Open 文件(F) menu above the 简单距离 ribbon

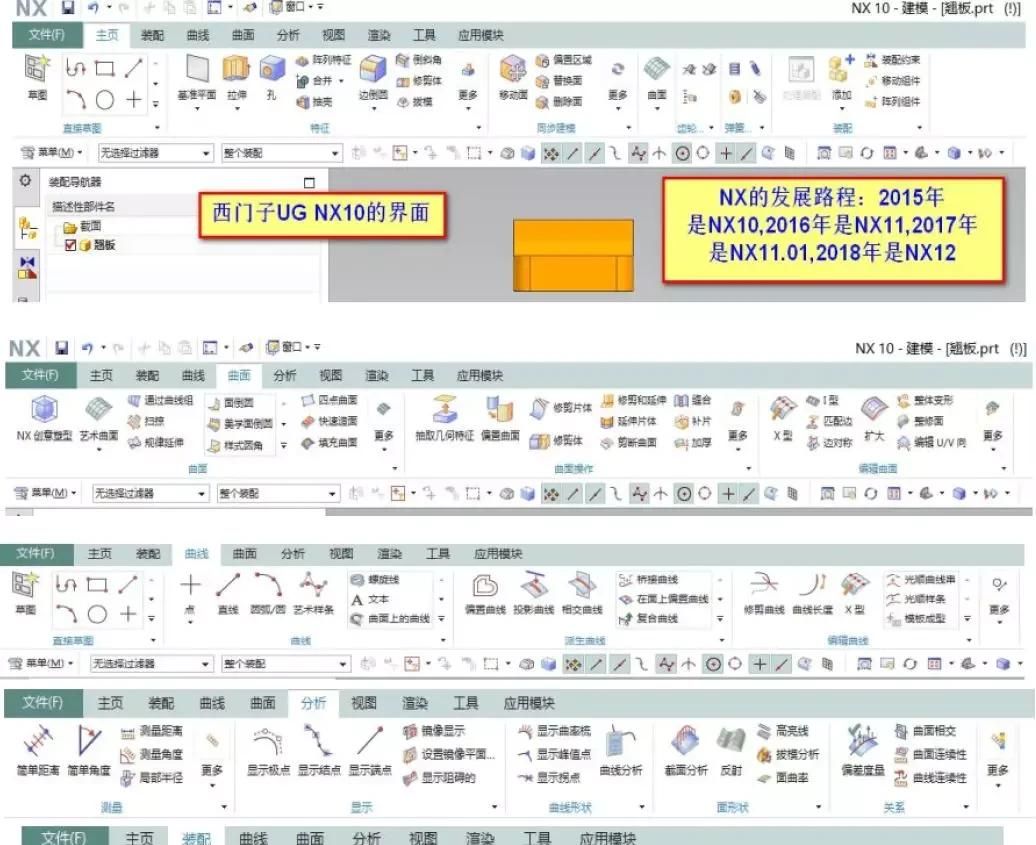tap(43, 702)
